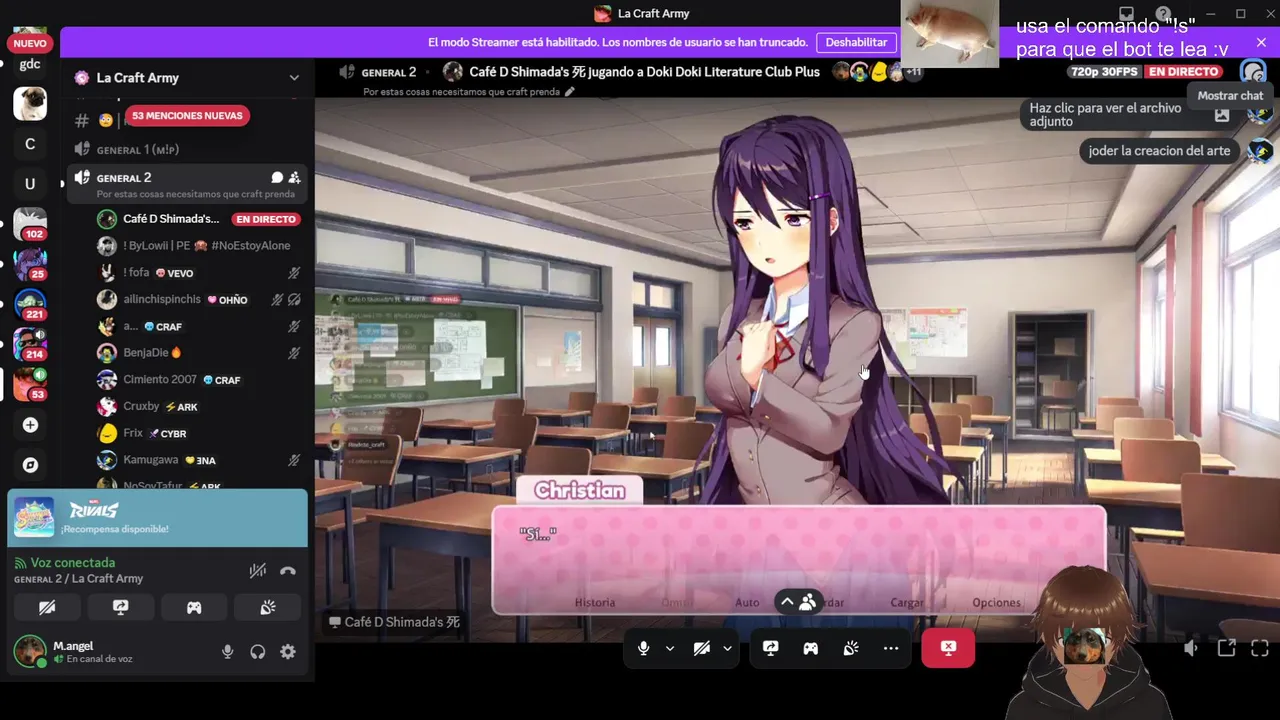Open the pug avatar server
1280x720 pixels.
click(30, 104)
